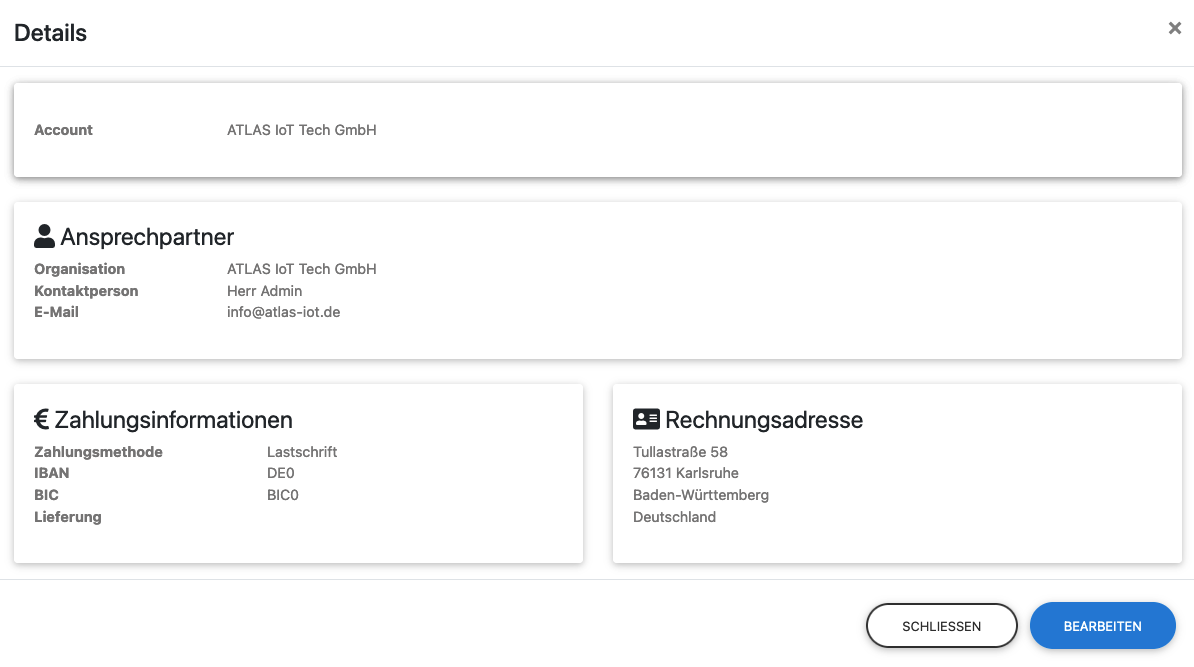The image size is (1194, 667).
Task: Click the euro icon beside Zahlungsinformationen
Action: [42, 419]
